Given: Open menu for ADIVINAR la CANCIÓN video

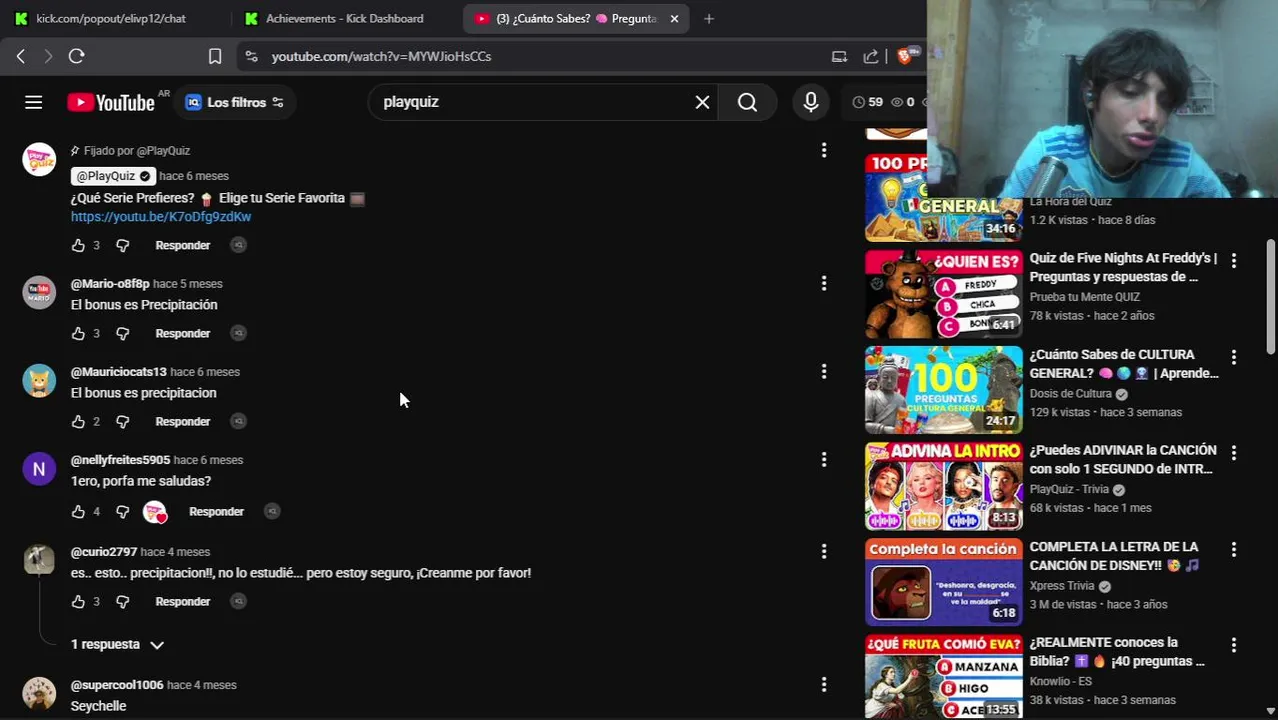Looking at the screenshot, I should click(1234, 452).
